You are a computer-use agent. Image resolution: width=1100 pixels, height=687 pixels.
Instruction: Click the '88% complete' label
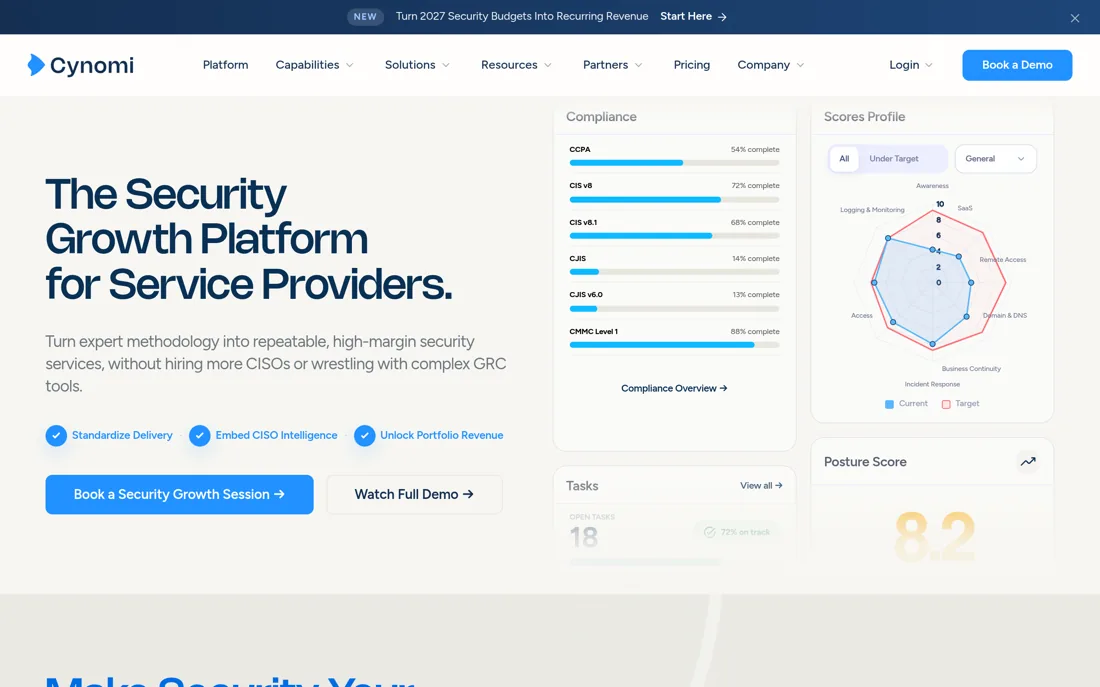pos(755,331)
